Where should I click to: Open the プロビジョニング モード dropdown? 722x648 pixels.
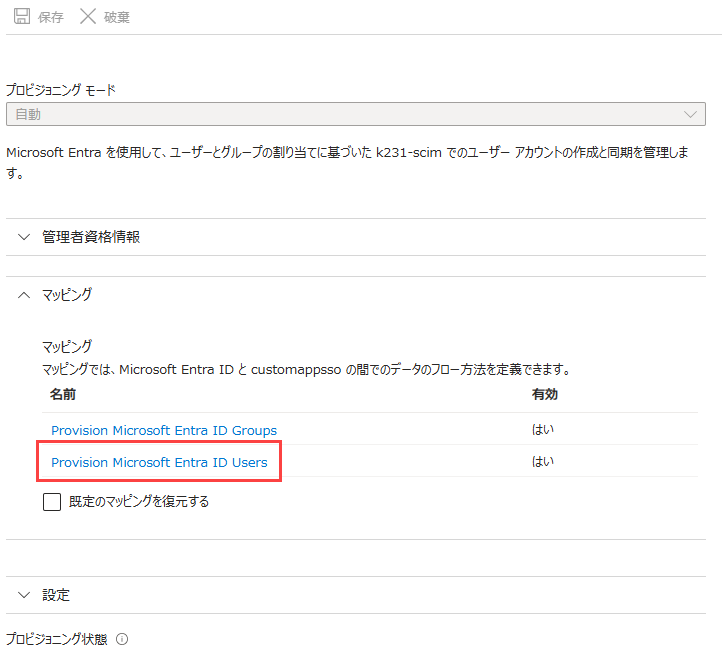pos(355,114)
